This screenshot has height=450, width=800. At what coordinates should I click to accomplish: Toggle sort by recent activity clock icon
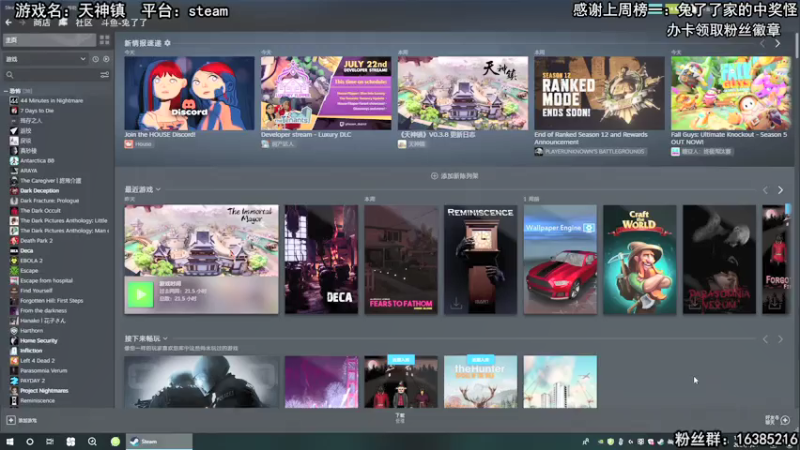pos(95,59)
